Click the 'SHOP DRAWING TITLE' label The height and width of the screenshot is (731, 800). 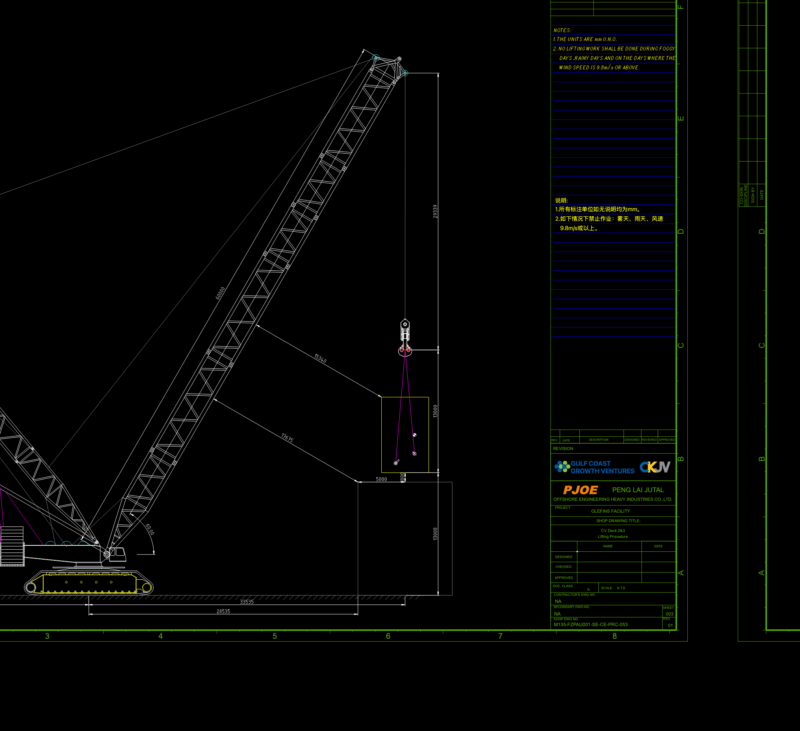[x=617, y=521]
